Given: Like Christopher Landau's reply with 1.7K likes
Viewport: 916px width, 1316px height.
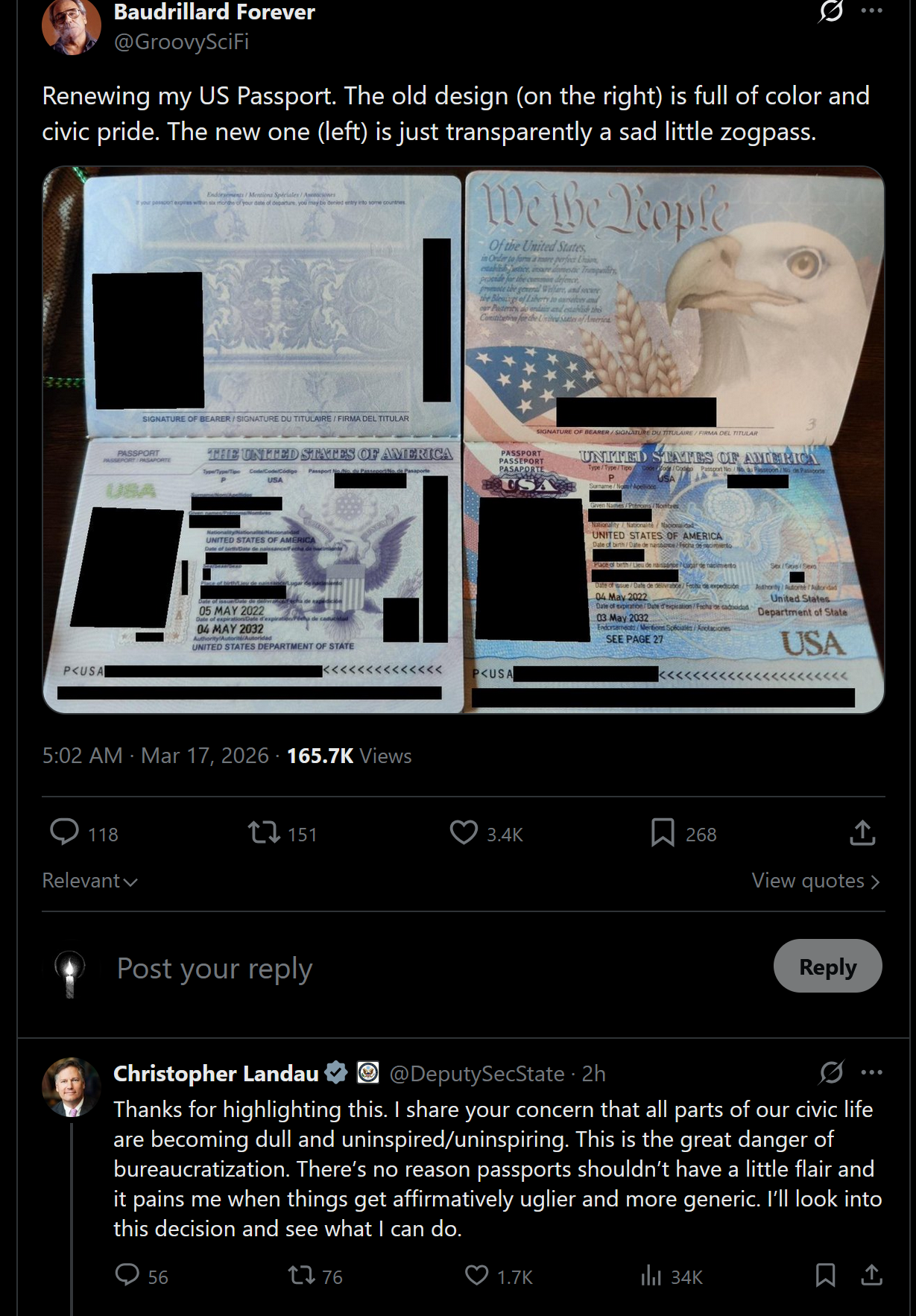Looking at the screenshot, I should coord(477,1276).
